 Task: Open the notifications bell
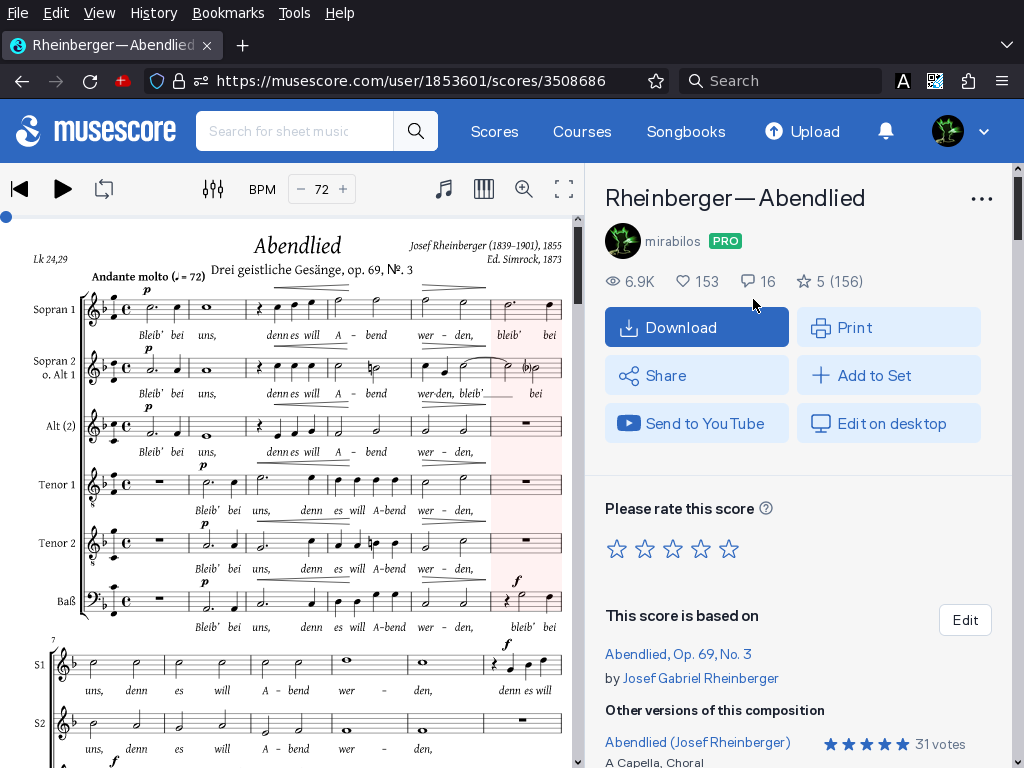pyautogui.click(x=886, y=131)
